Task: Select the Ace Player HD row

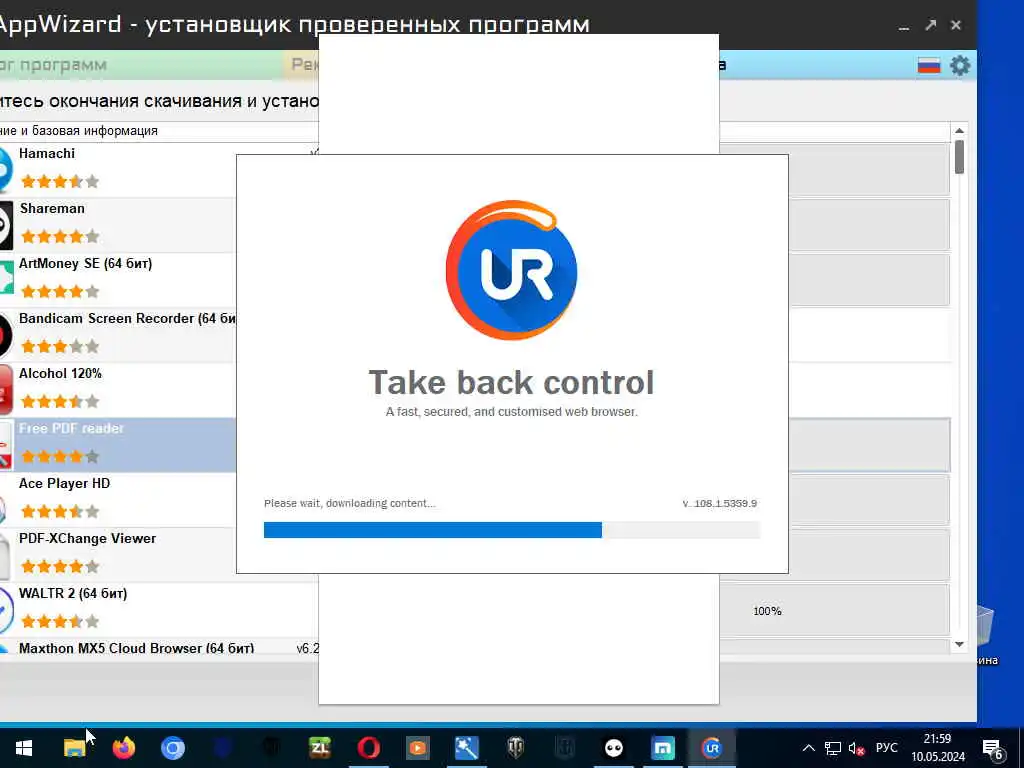Action: click(118, 500)
